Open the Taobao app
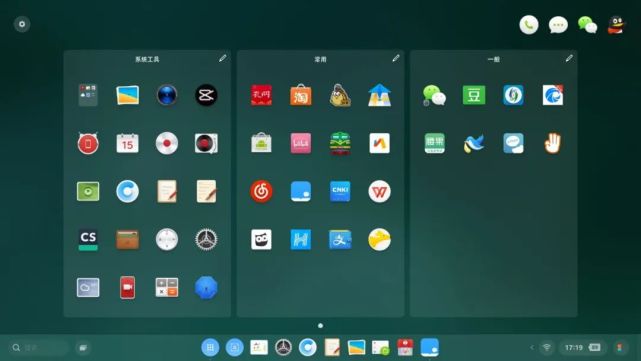The width and height of the screenshot is (641, 361). [x=300, y=95]
